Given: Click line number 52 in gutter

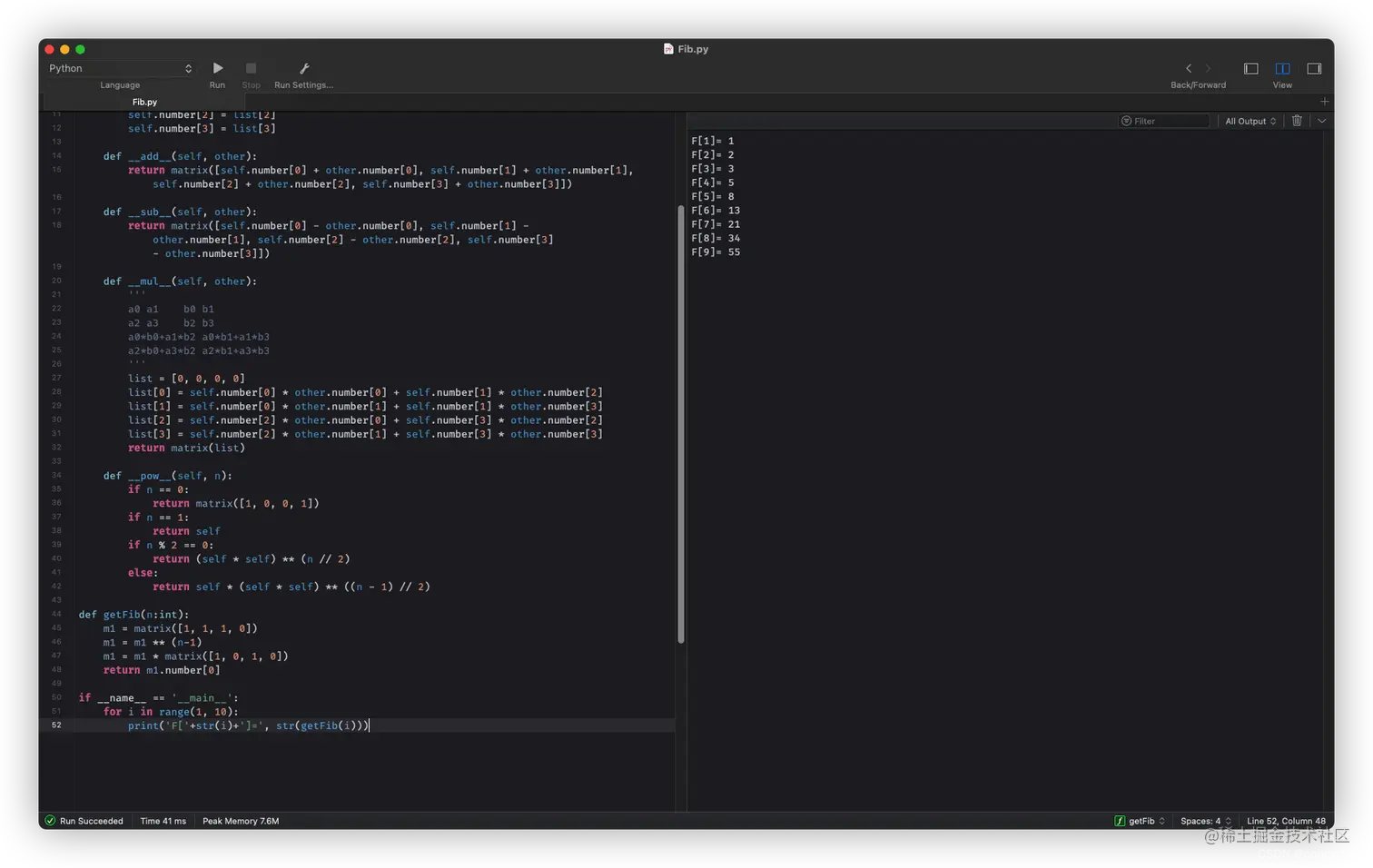Looking at the screenshot, I should tap(56, 725).
